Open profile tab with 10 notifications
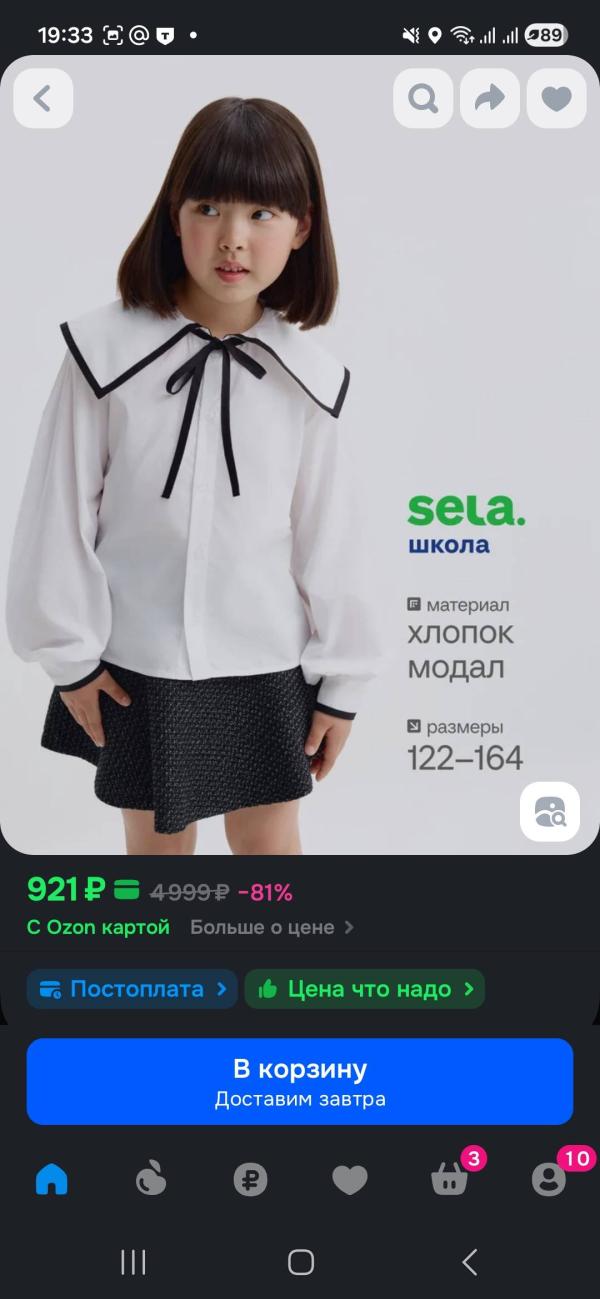 click(x=549, y=1178)
